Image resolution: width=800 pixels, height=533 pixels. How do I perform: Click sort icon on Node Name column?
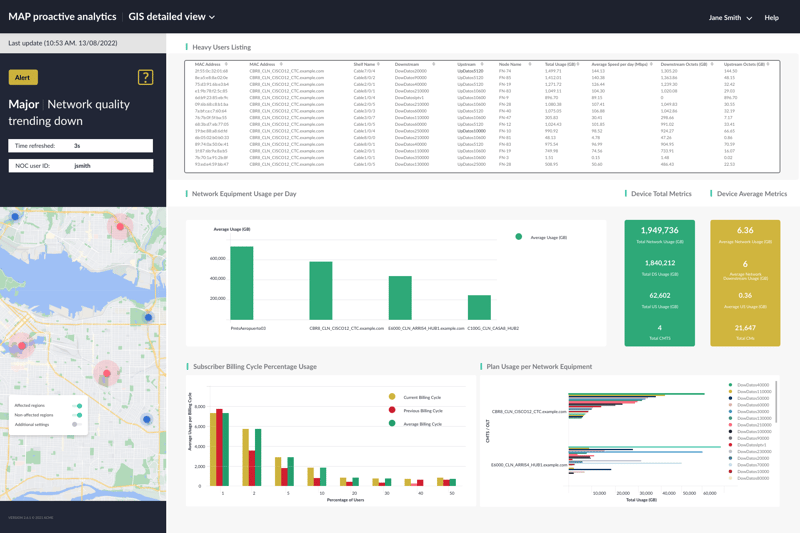(532, 64)
